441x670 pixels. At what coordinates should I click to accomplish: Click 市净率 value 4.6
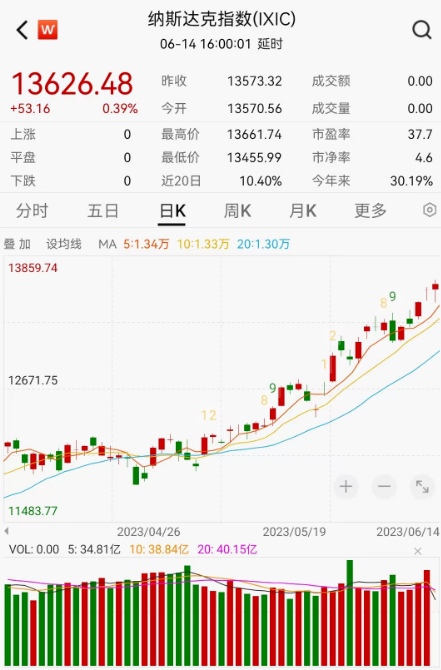[x=423, y=158]
